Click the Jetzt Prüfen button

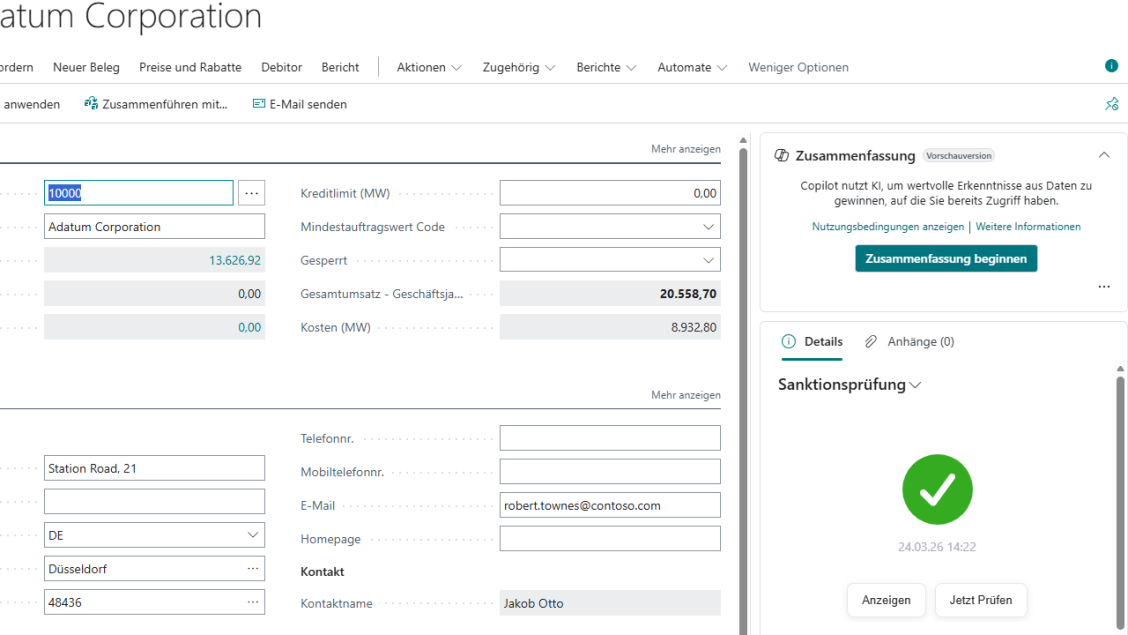pyautogui.click(x=981, y=600)
